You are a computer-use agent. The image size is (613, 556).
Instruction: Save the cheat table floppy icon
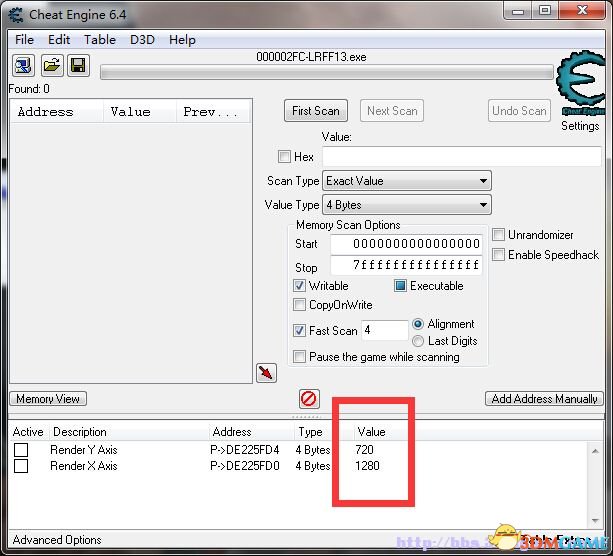pos(79,65)
